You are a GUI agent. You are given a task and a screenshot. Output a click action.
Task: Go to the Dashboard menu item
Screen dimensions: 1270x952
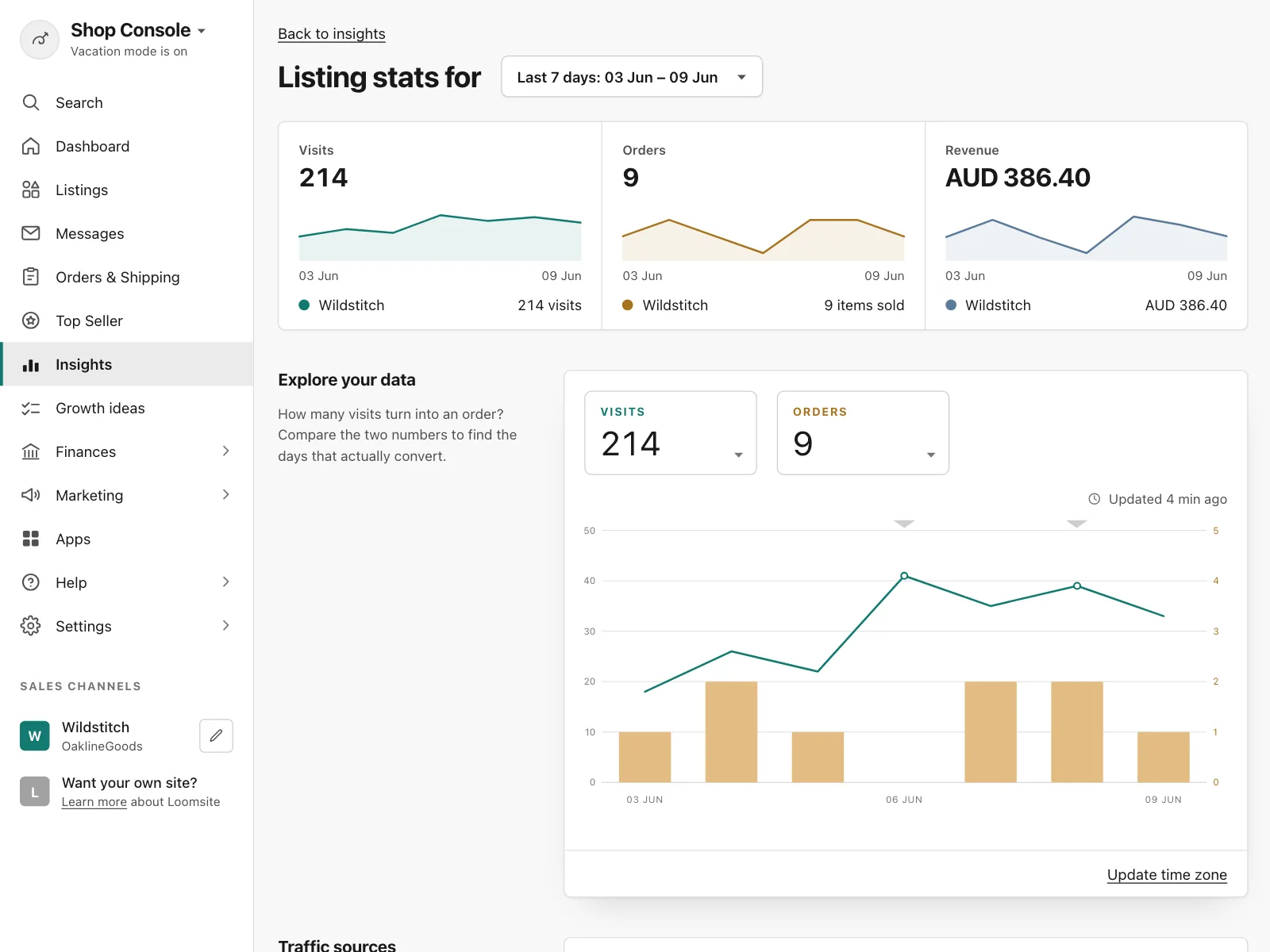(127, 146)
